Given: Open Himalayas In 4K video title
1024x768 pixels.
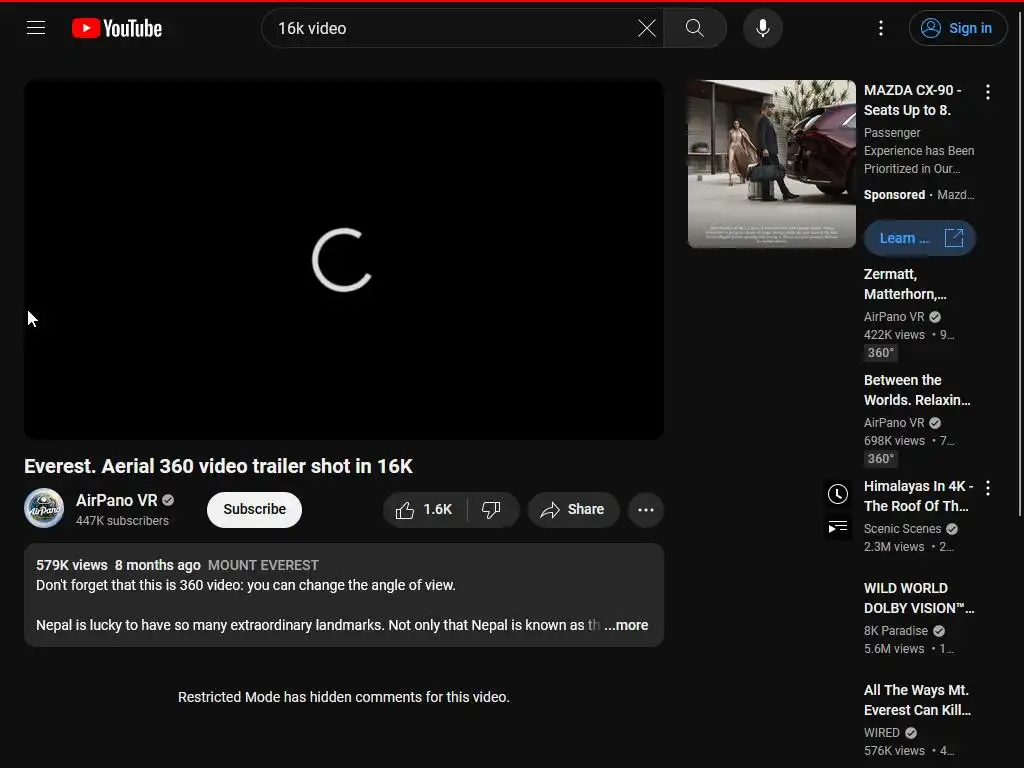Looking at the screenshot, I should coord(918,496).
